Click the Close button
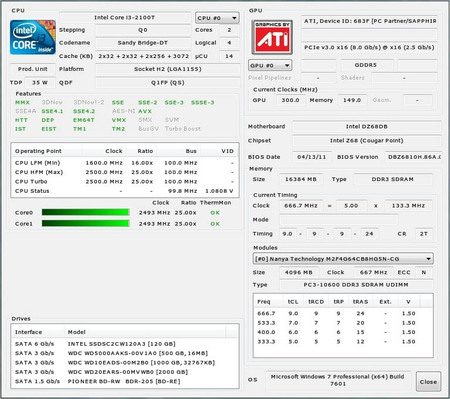 [x=428, y=382]
